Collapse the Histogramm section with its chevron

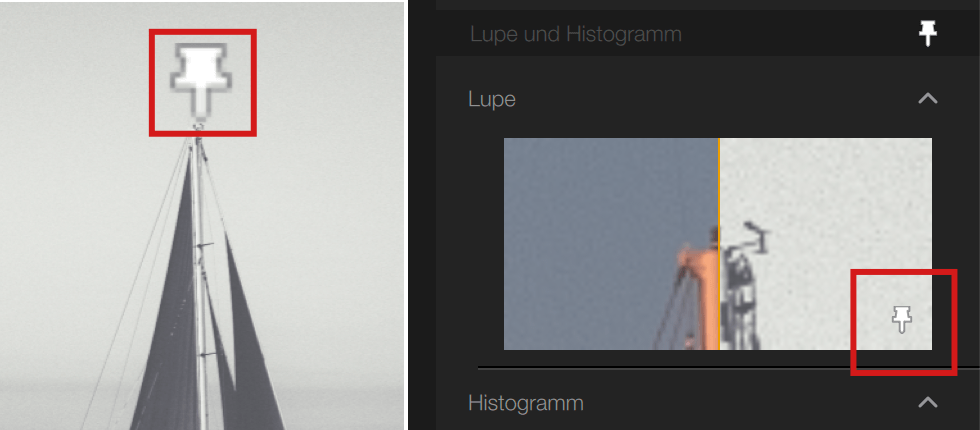click(x=928, y=403)
